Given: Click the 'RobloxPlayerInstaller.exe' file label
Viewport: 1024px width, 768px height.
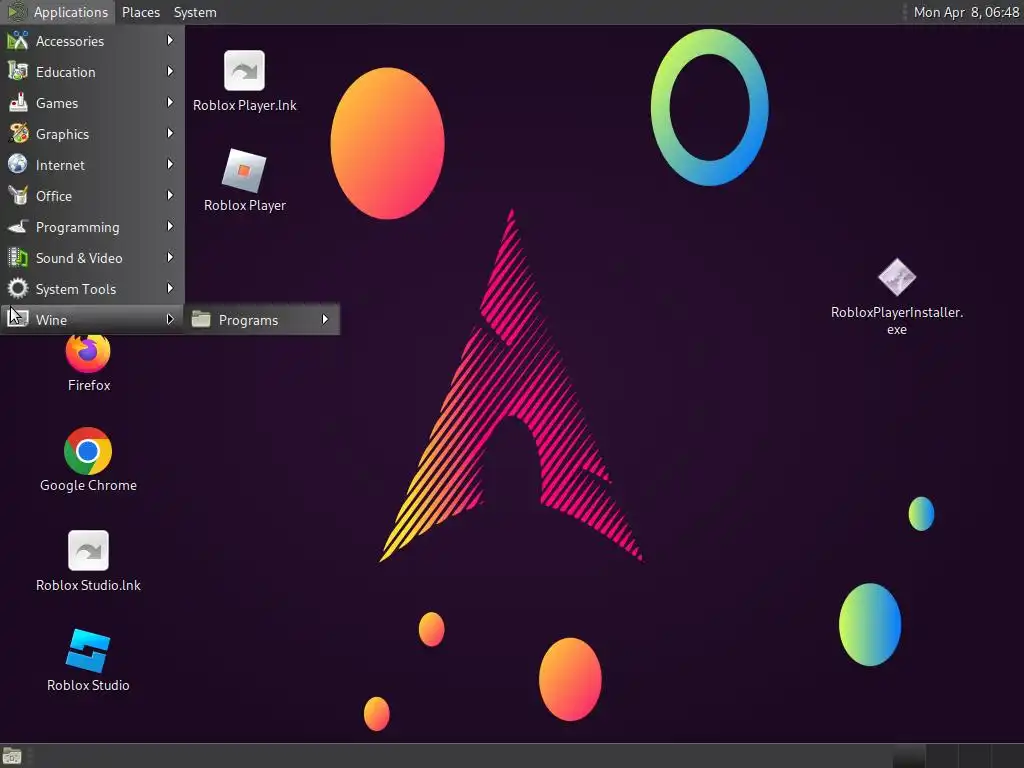Looking at the screenshot, I should coord(897,321).
